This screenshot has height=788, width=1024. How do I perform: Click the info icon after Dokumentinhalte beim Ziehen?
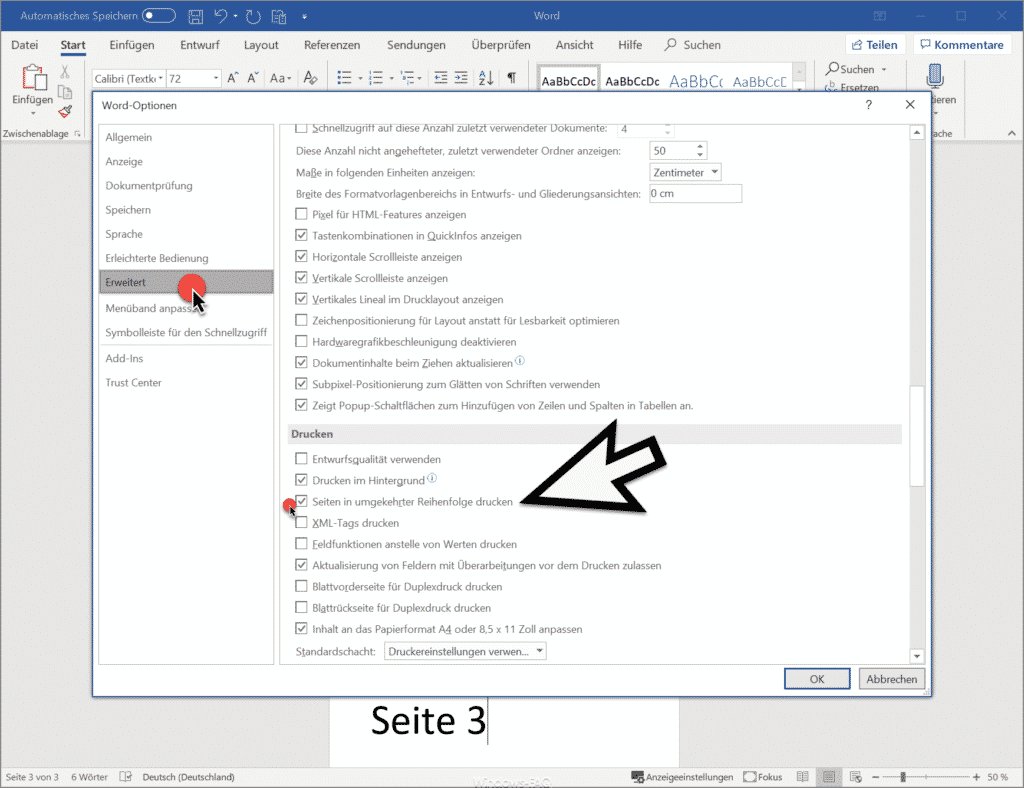click(x=520, y=360)
